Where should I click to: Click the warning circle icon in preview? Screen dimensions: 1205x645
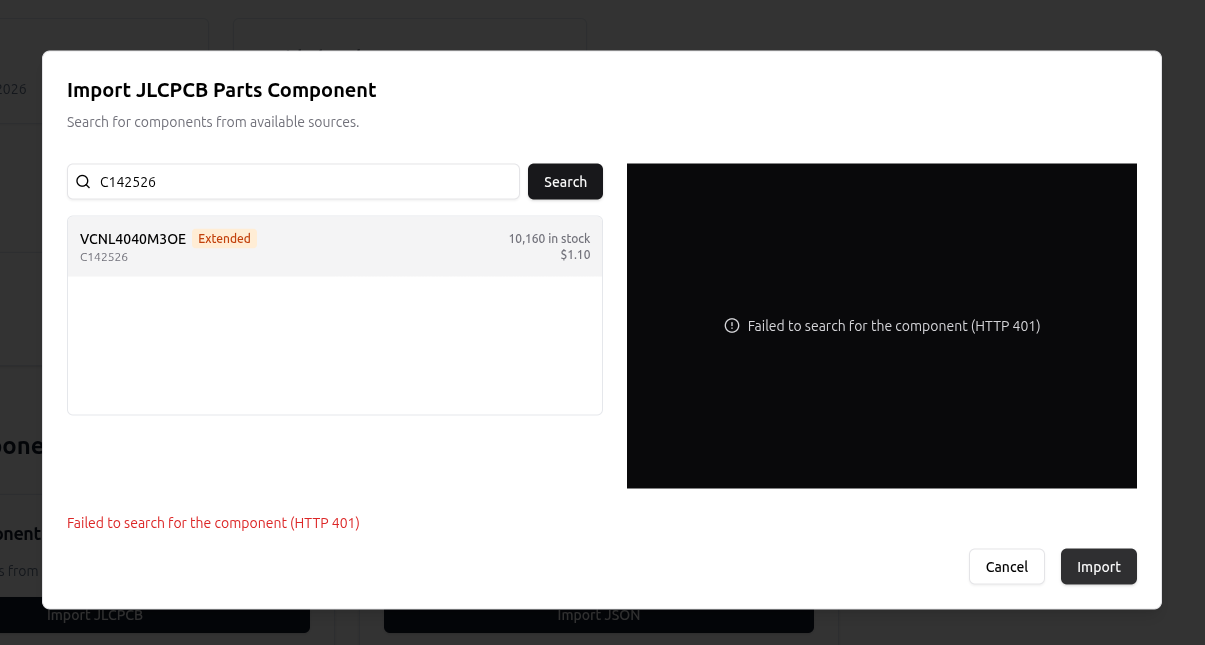pyautogui.click(x=732, y=326)
